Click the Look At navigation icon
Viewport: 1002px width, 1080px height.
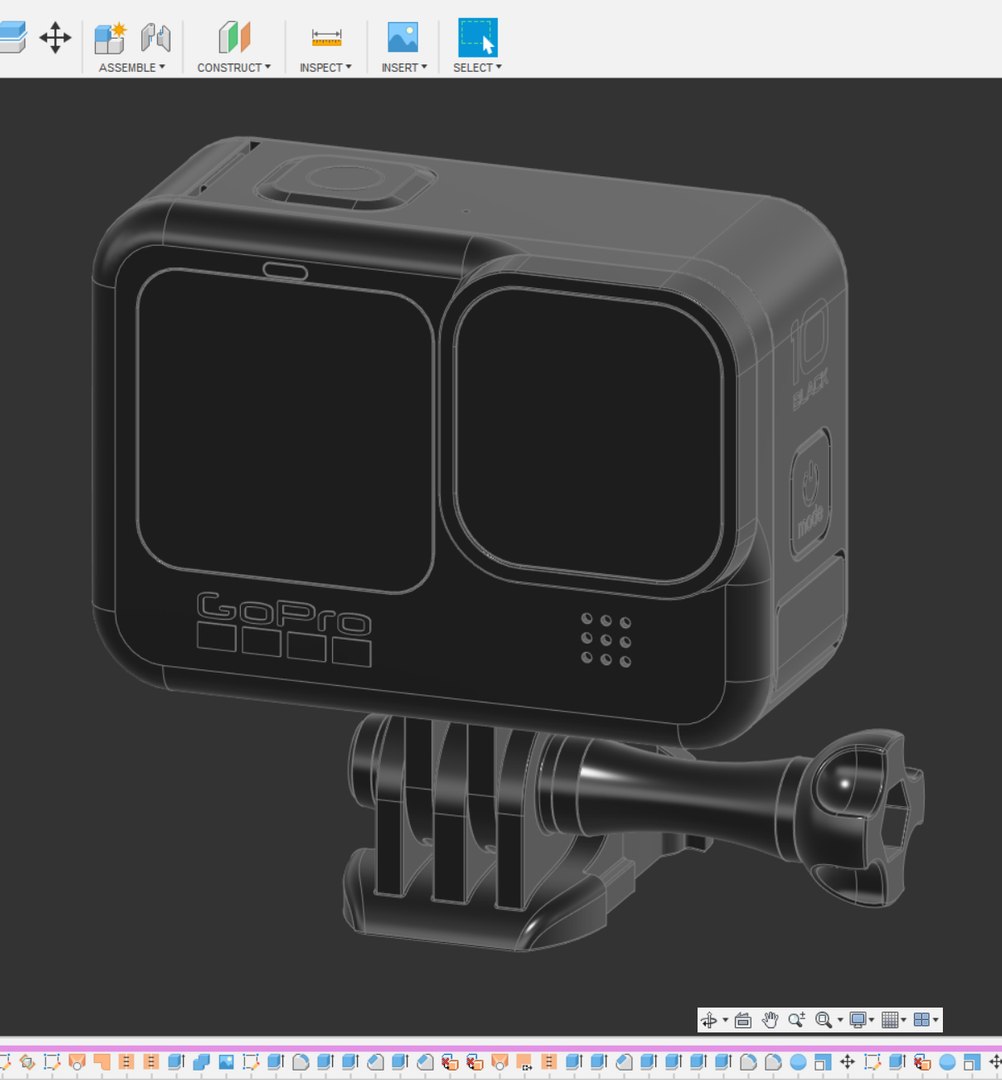point(743,1020)
